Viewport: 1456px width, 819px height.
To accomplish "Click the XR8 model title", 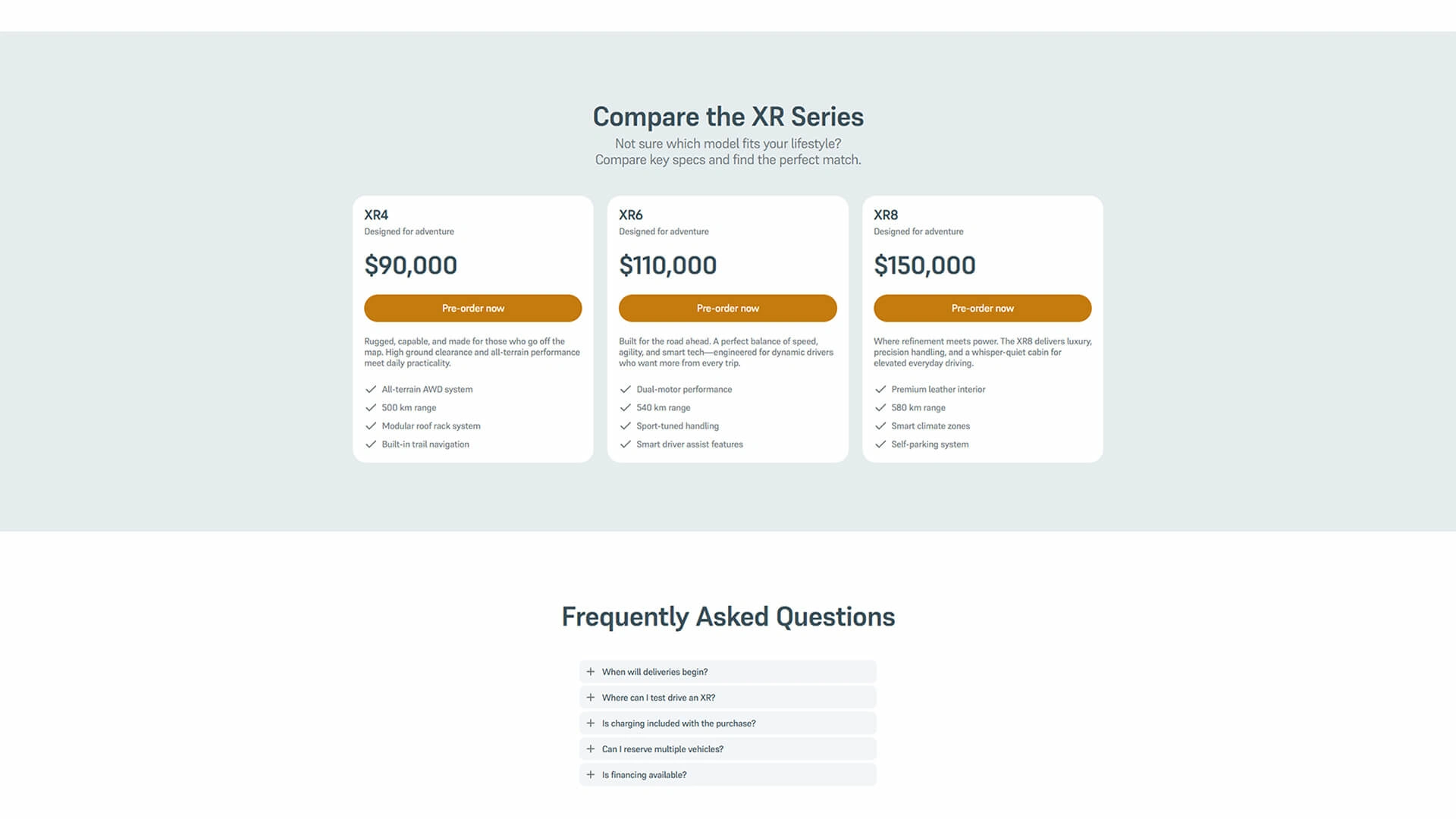I will [x=884, y=215].
